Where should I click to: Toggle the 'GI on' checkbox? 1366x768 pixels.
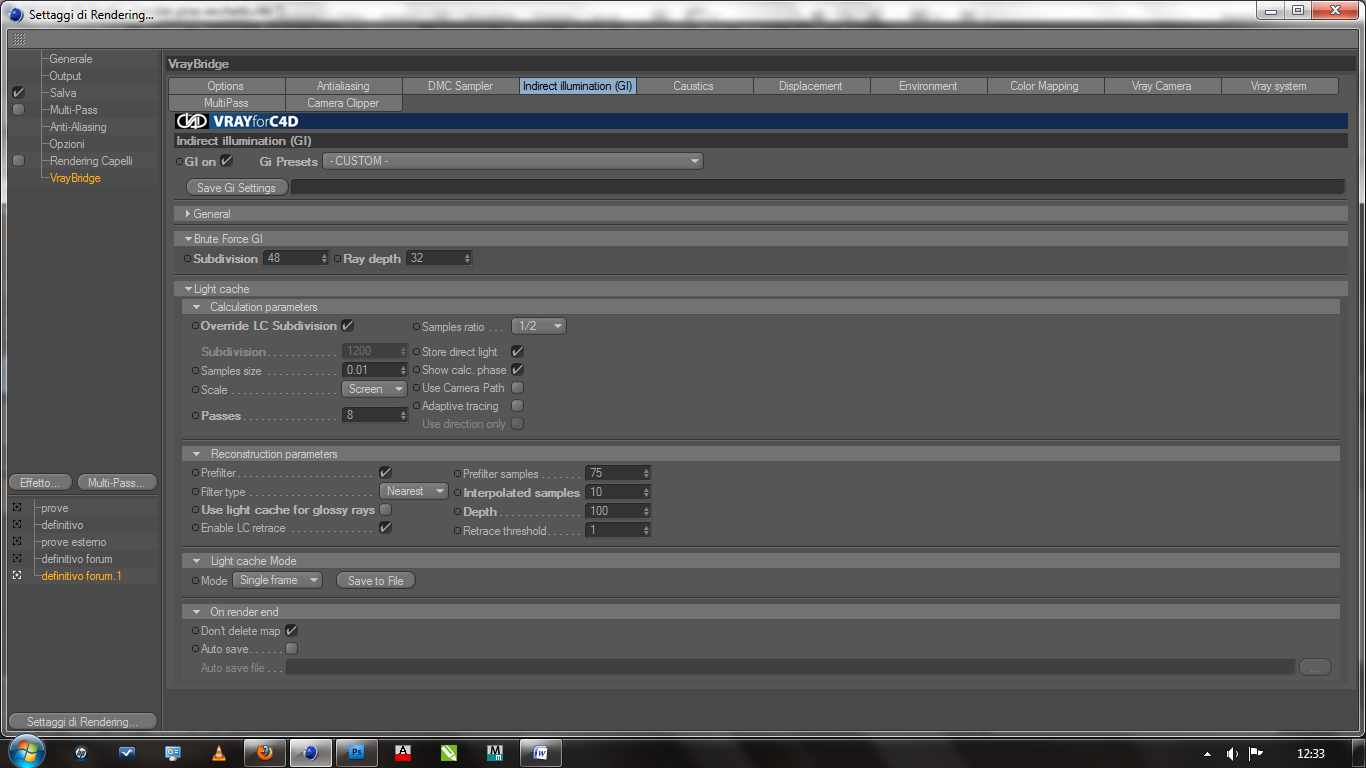[x=227, y=160]
